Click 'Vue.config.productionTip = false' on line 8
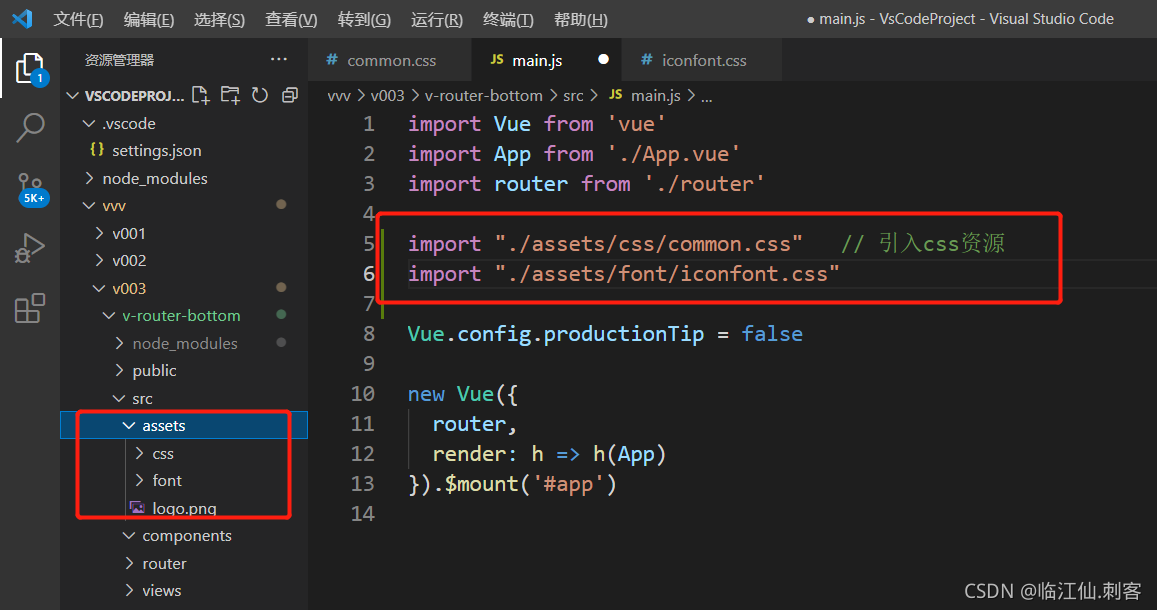1157x610 pixels. pyautogui.click(x=605, y=333)
